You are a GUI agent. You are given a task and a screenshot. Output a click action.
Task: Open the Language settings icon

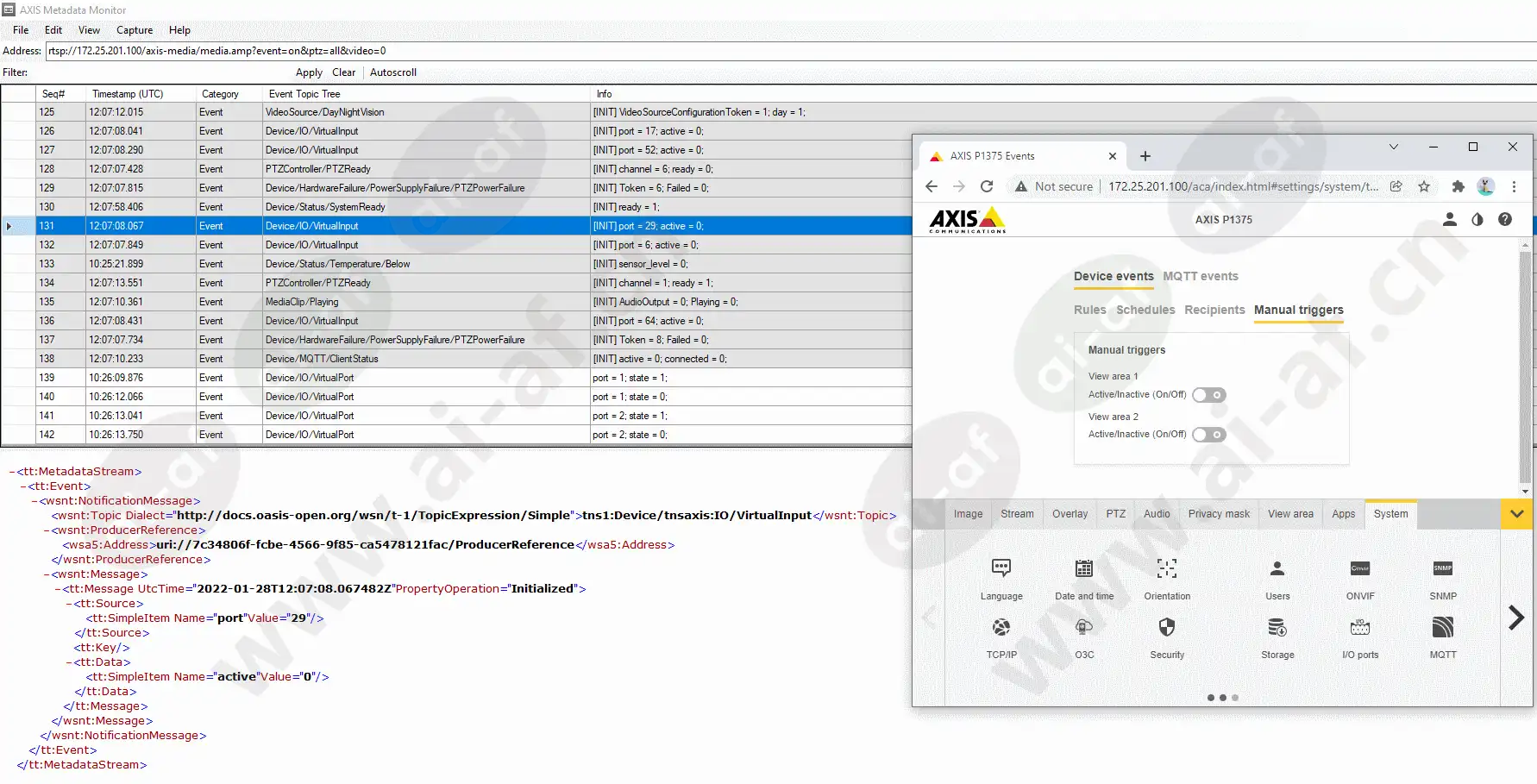point(1001,568)
